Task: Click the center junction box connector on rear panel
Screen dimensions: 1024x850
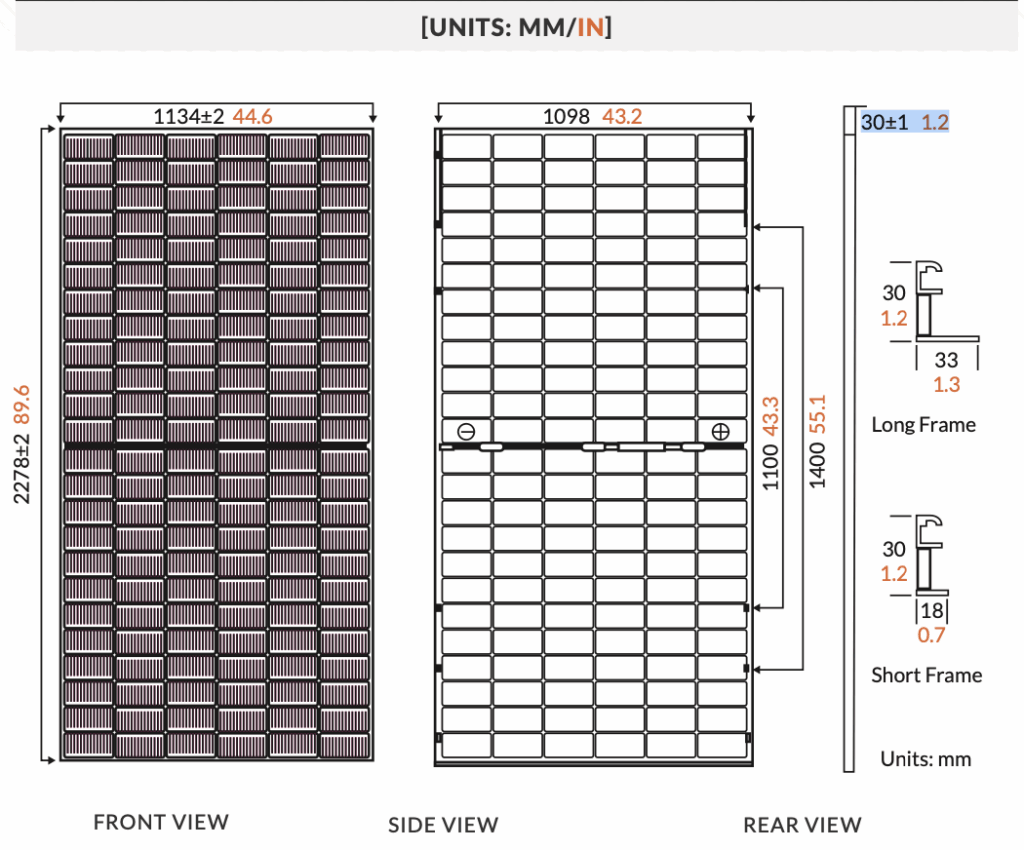Action: (x=640, y=447)
